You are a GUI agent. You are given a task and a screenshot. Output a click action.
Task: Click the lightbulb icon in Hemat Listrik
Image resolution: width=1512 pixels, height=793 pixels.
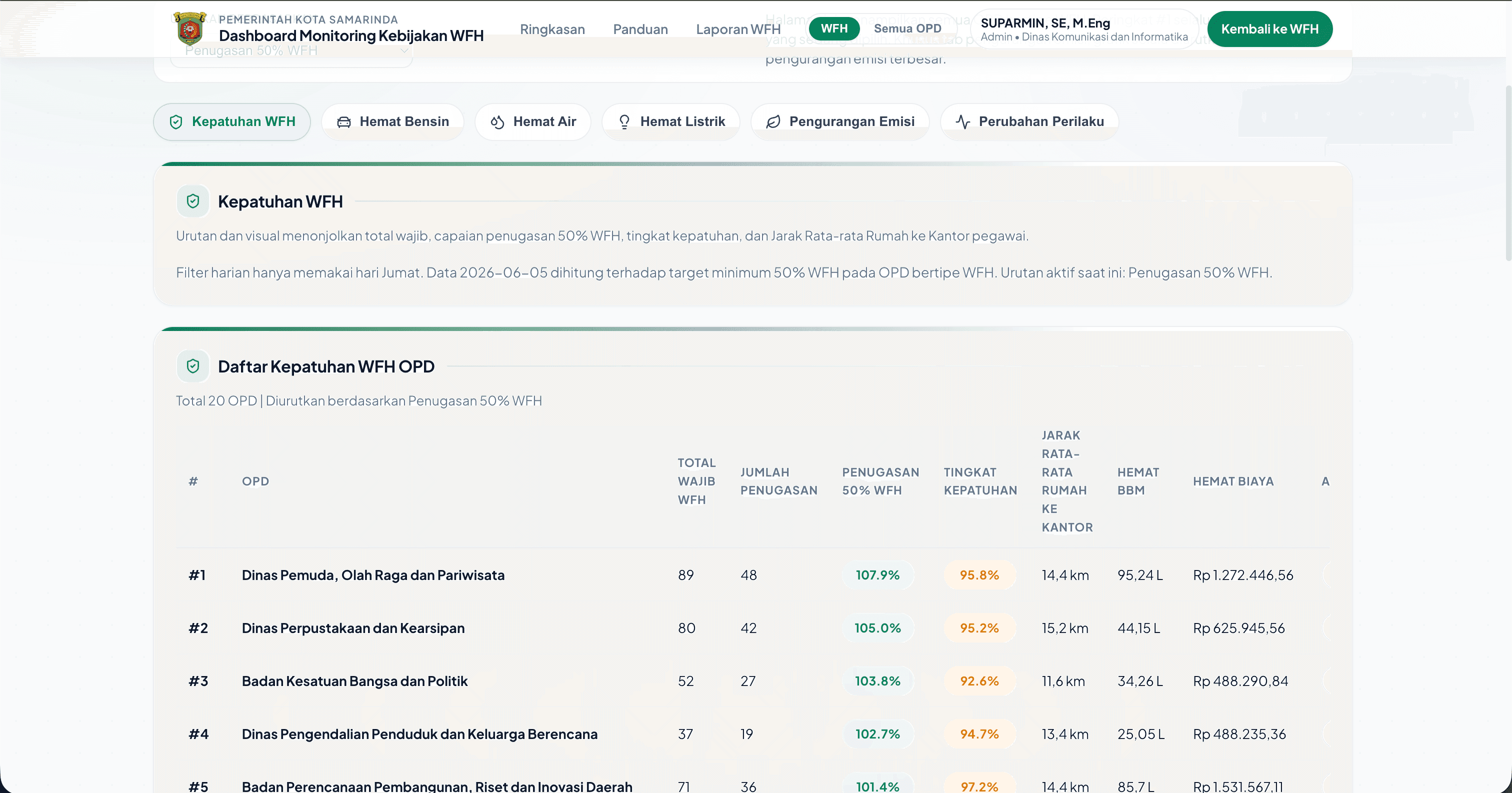(x=624, y=122)
